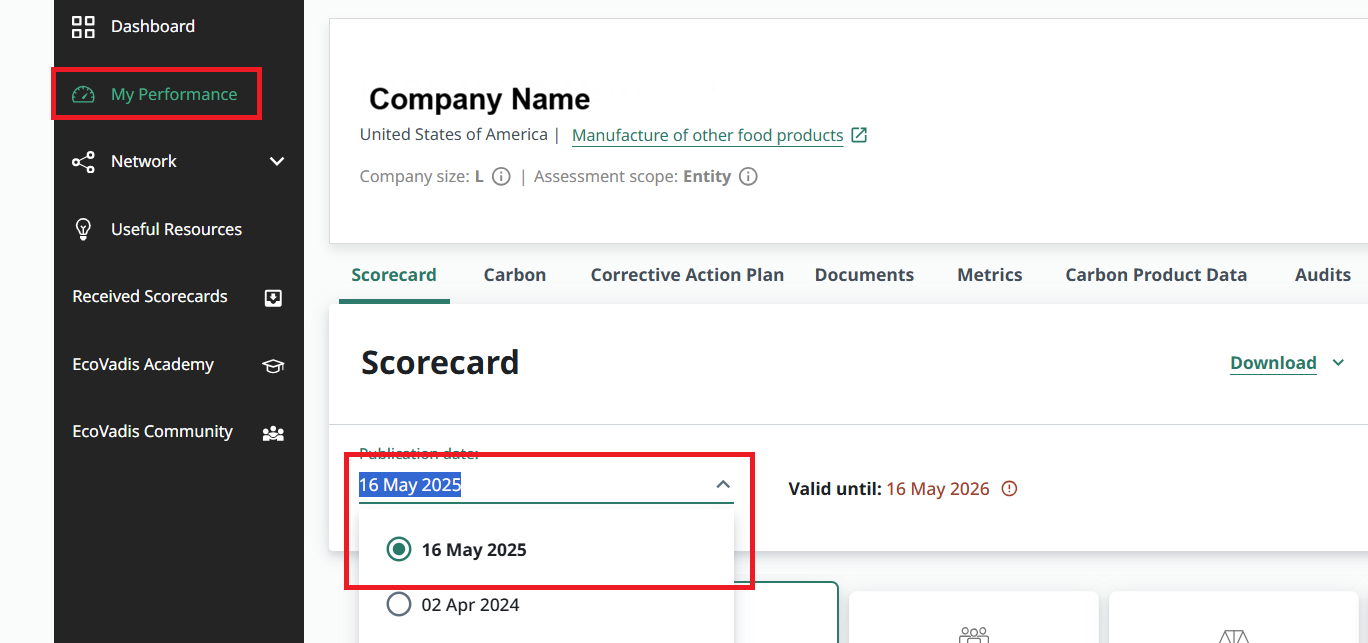This screenshot has width=1368, height=643.
Task: Click the EcoVadis Community people icon
Action: [273, 433]
